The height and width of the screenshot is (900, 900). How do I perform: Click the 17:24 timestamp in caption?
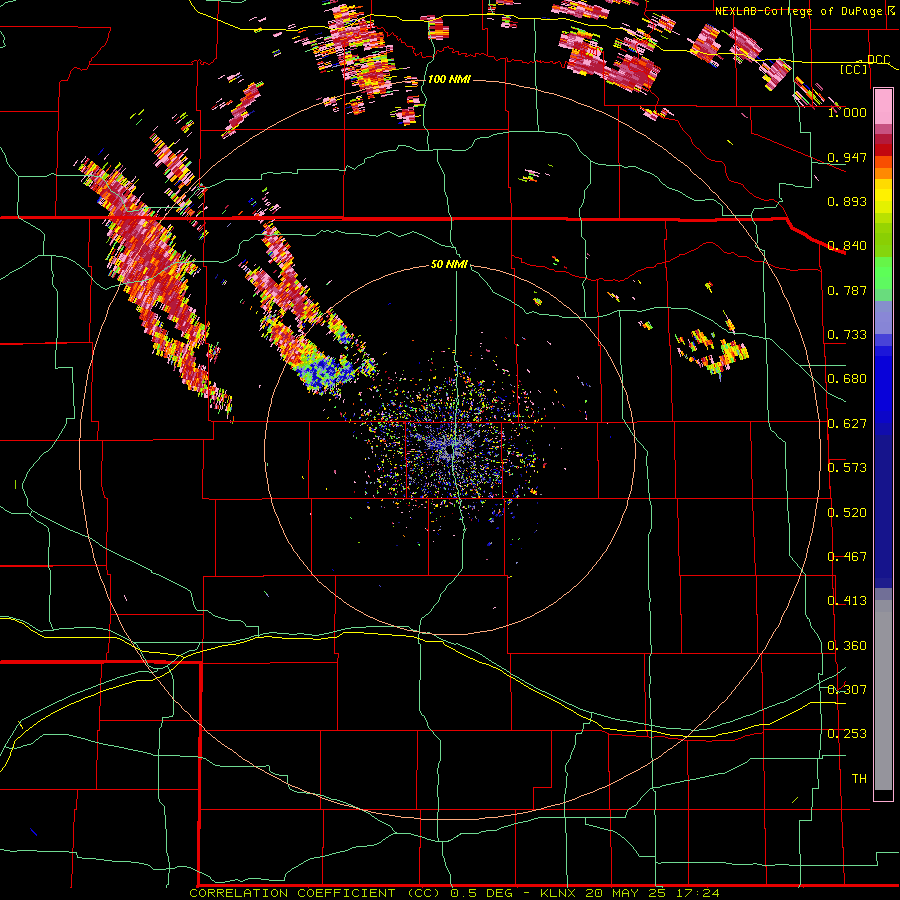pyautogui.click(x=697, y=893)
